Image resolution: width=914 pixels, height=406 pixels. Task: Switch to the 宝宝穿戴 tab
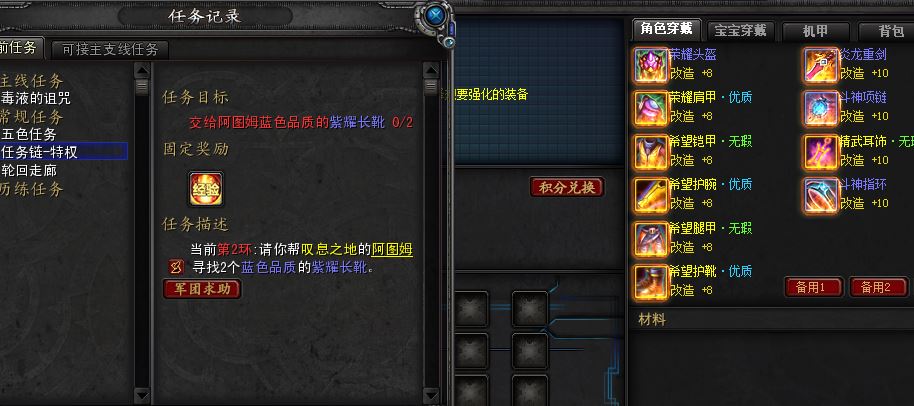click(x=740, y=31)
